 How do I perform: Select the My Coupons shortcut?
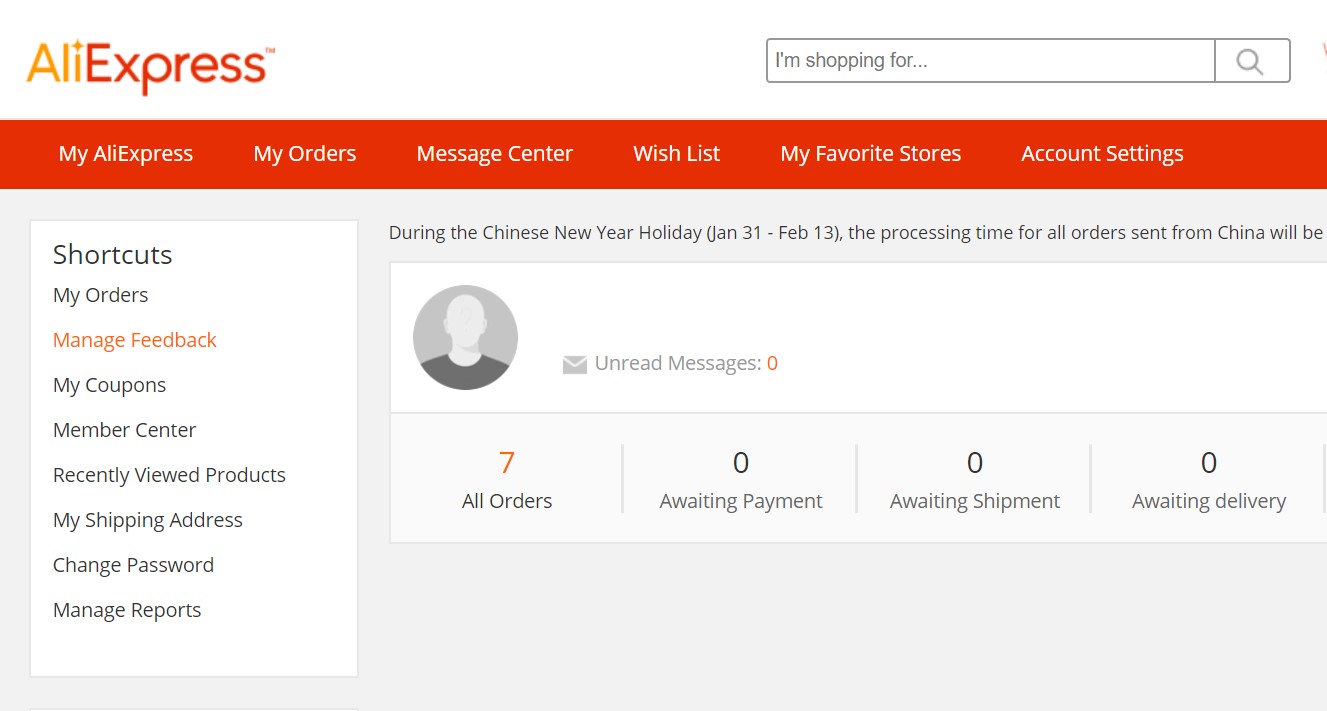110,385
